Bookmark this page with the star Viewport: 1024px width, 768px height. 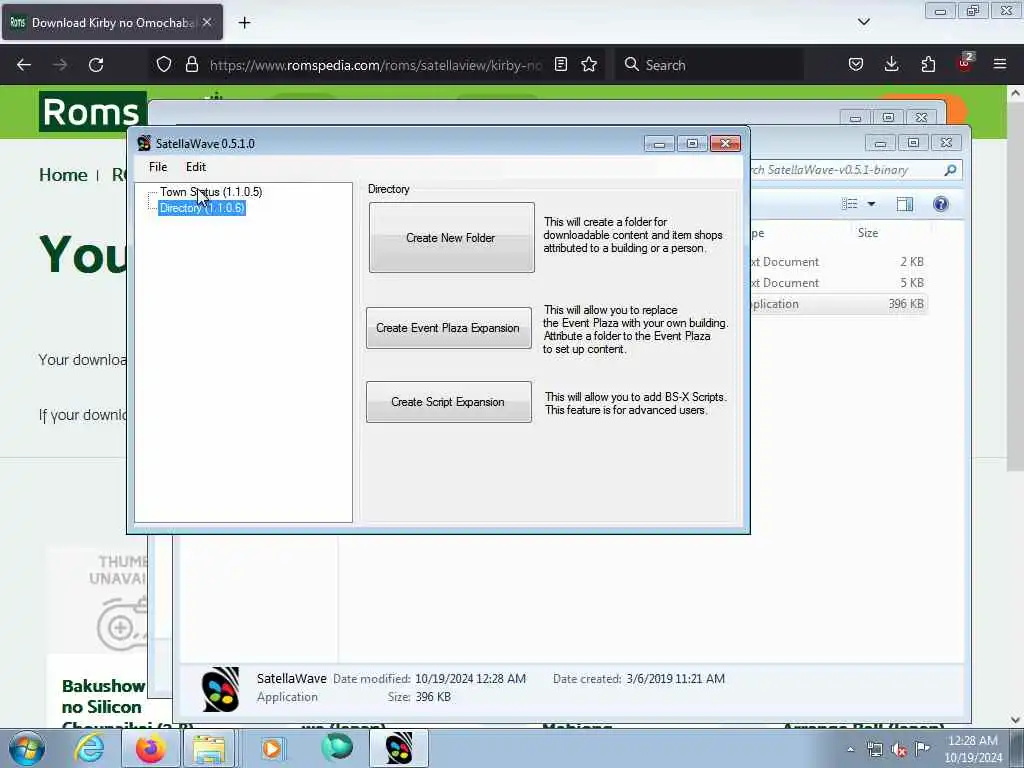click(x=589, y=65)
